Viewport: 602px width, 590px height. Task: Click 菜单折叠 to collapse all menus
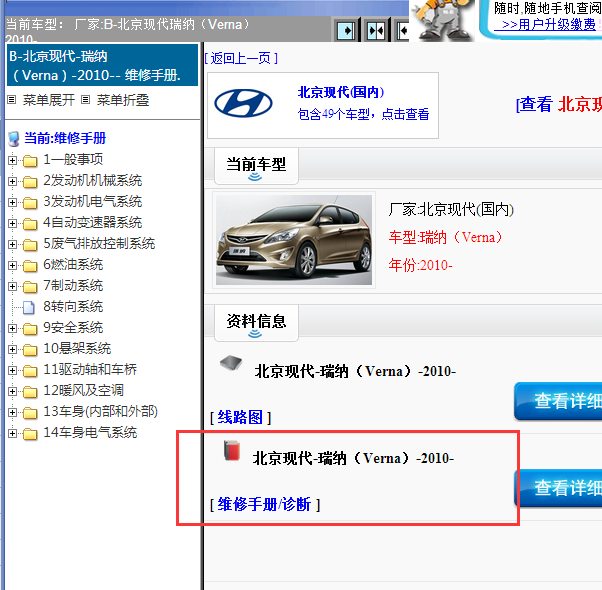122,100
